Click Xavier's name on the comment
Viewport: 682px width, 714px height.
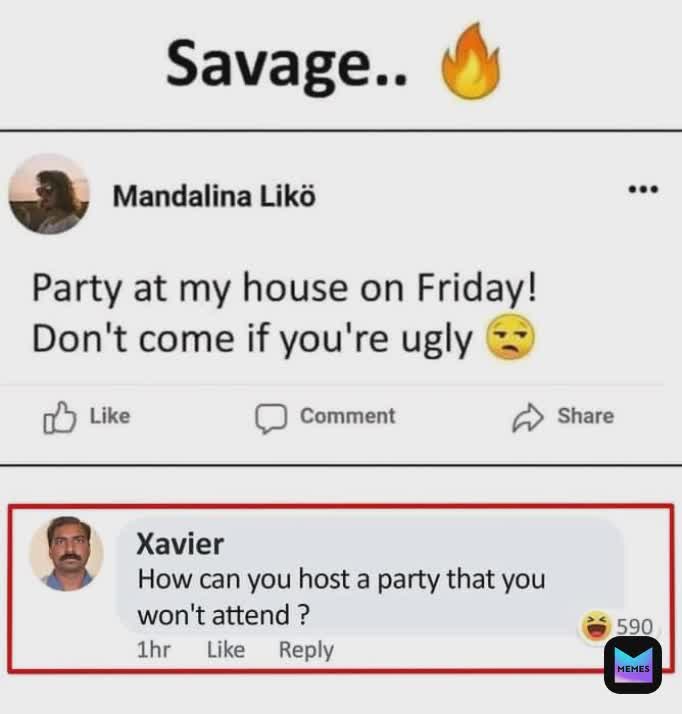coord(180,544)
